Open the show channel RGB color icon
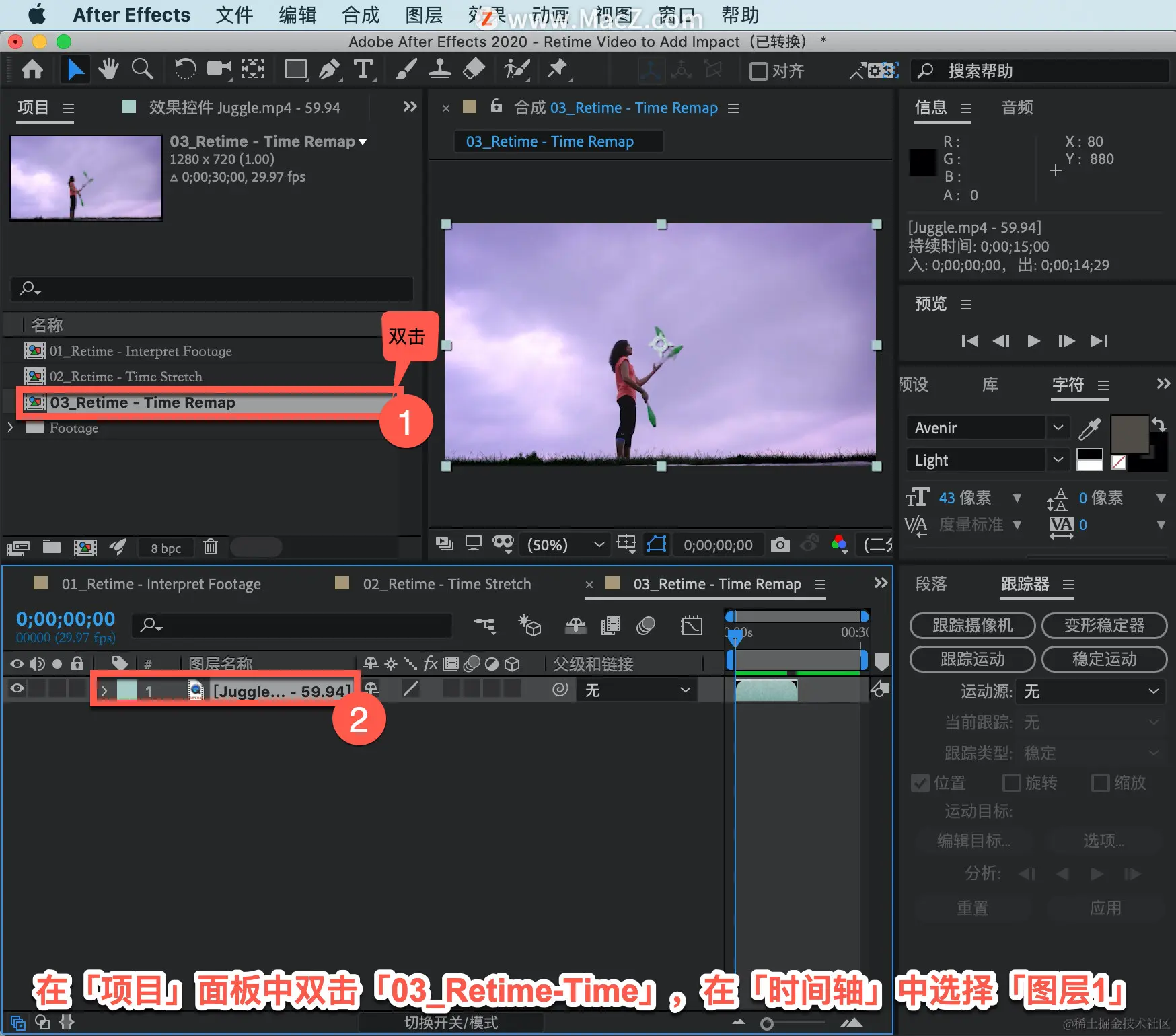The height and width of the screenshot is (1036, 1176). pos(839,543)
